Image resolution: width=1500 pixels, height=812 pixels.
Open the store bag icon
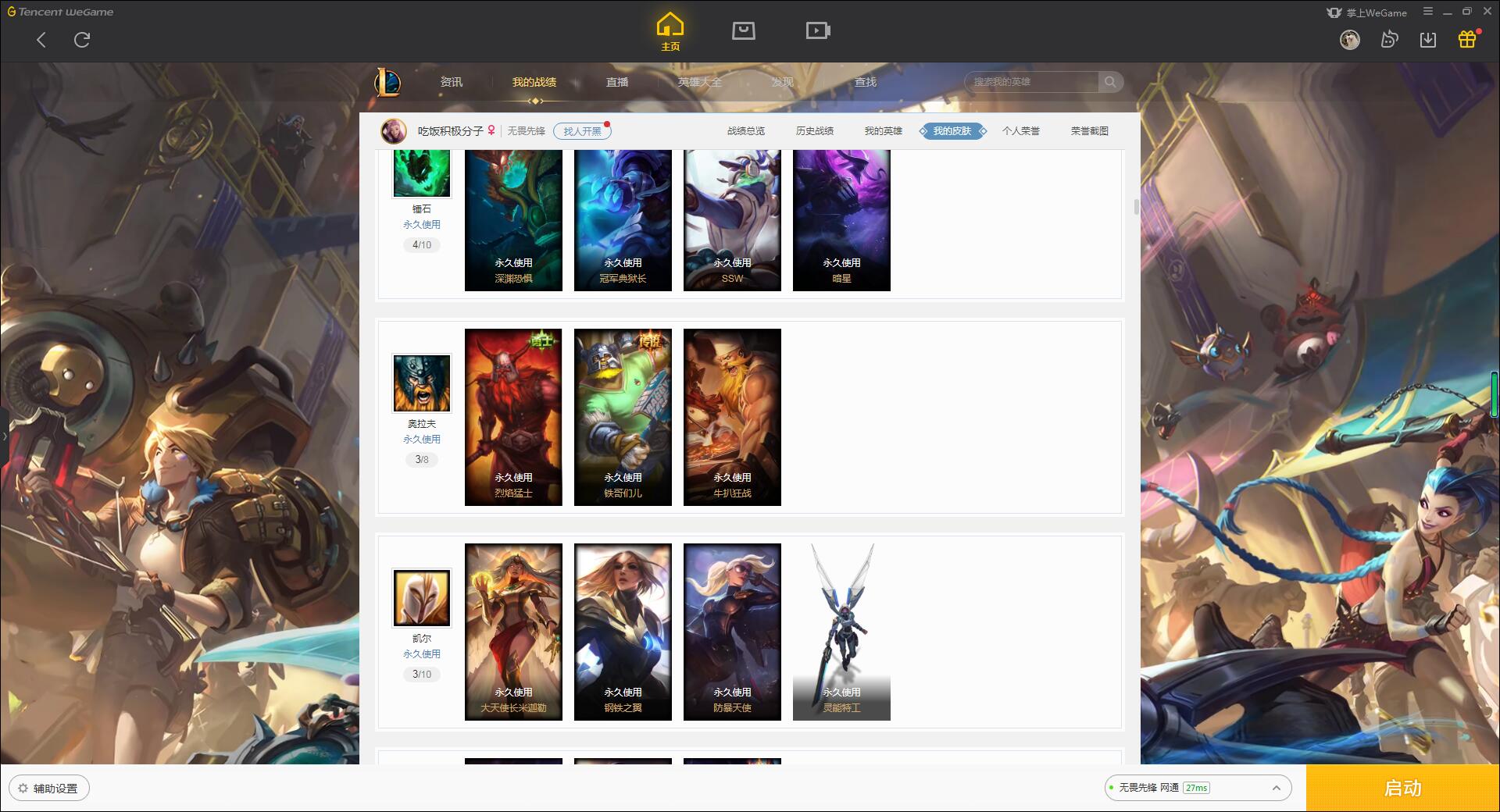pyautogui.click(x=744, y=31)
